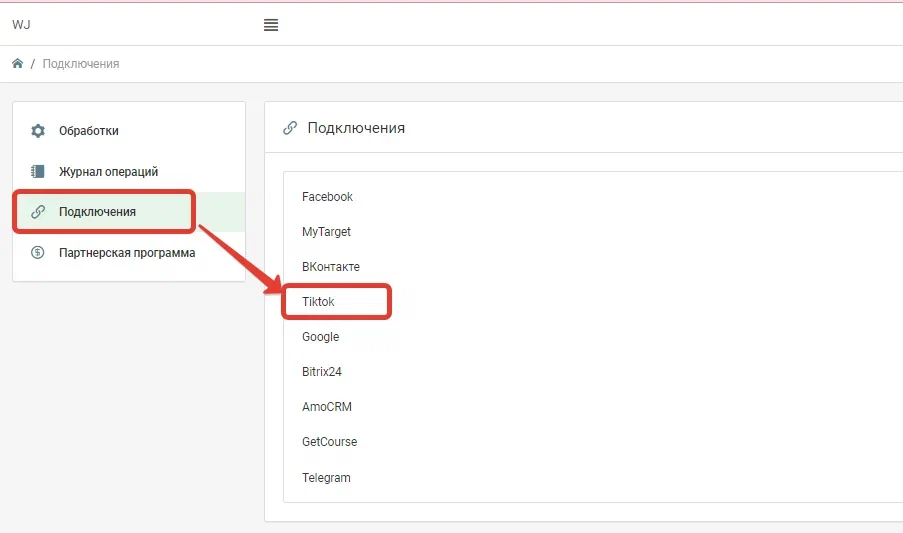The width and height of the screenshot is (903, 533).
Task: Open ВКонтакте connection
Action: [331, 266]
